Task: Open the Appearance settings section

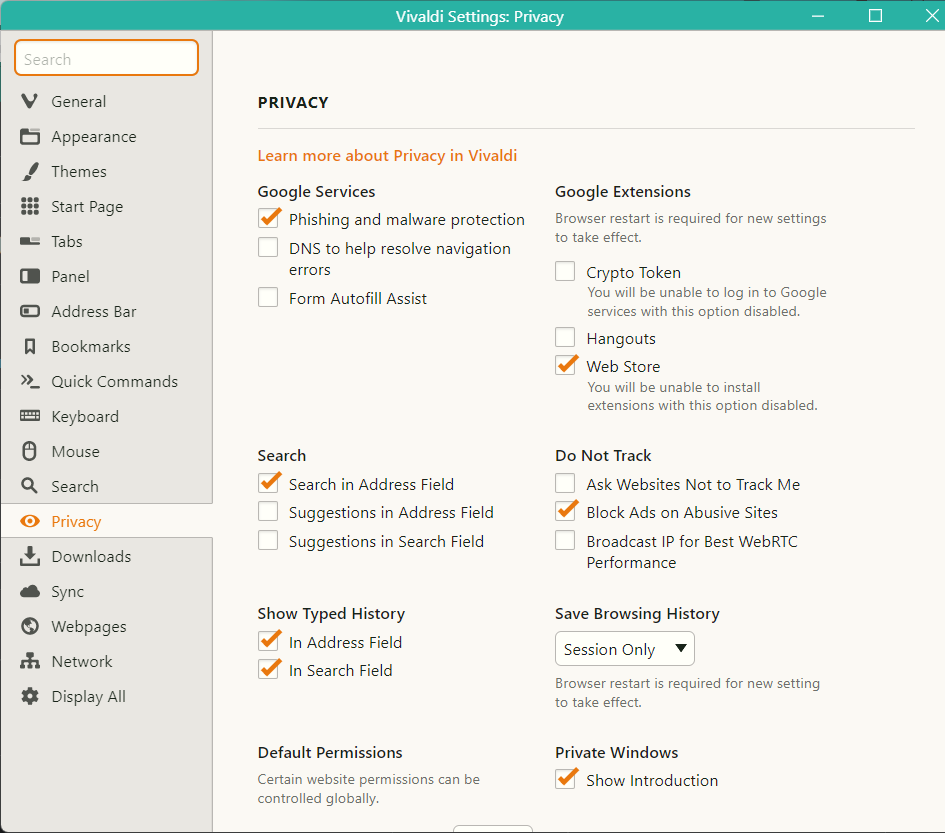Action: [x=93, y=137]
